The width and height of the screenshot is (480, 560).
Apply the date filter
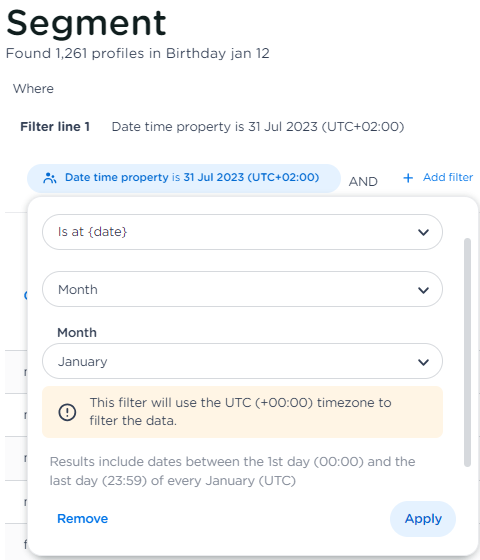tap(423, 519)
